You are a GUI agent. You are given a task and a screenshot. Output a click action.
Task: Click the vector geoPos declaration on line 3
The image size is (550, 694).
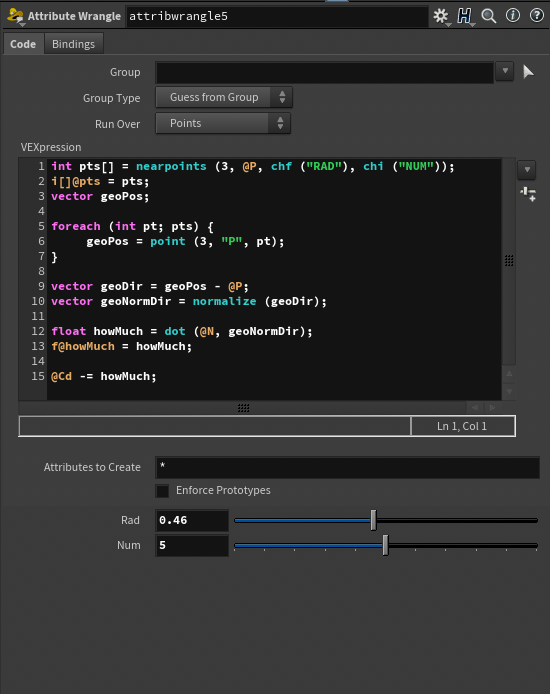[x=100, y=197]
